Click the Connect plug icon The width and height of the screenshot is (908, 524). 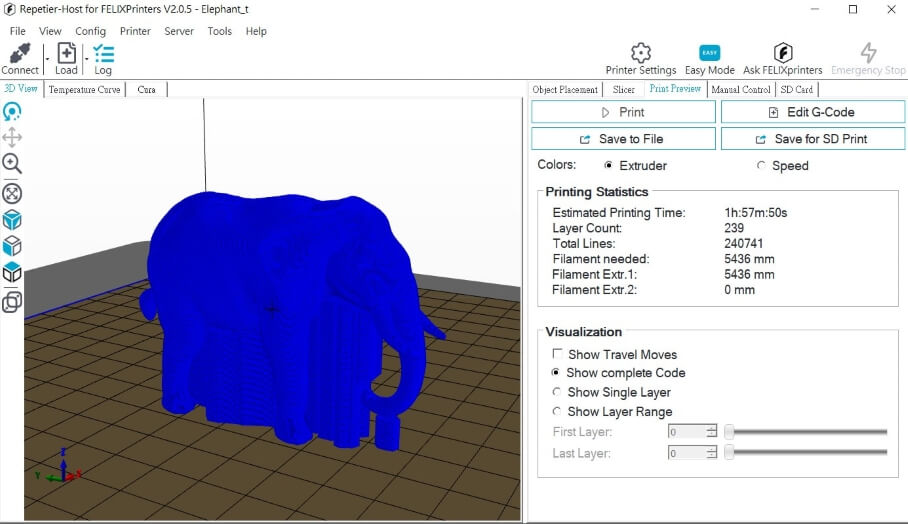(20, 54)
